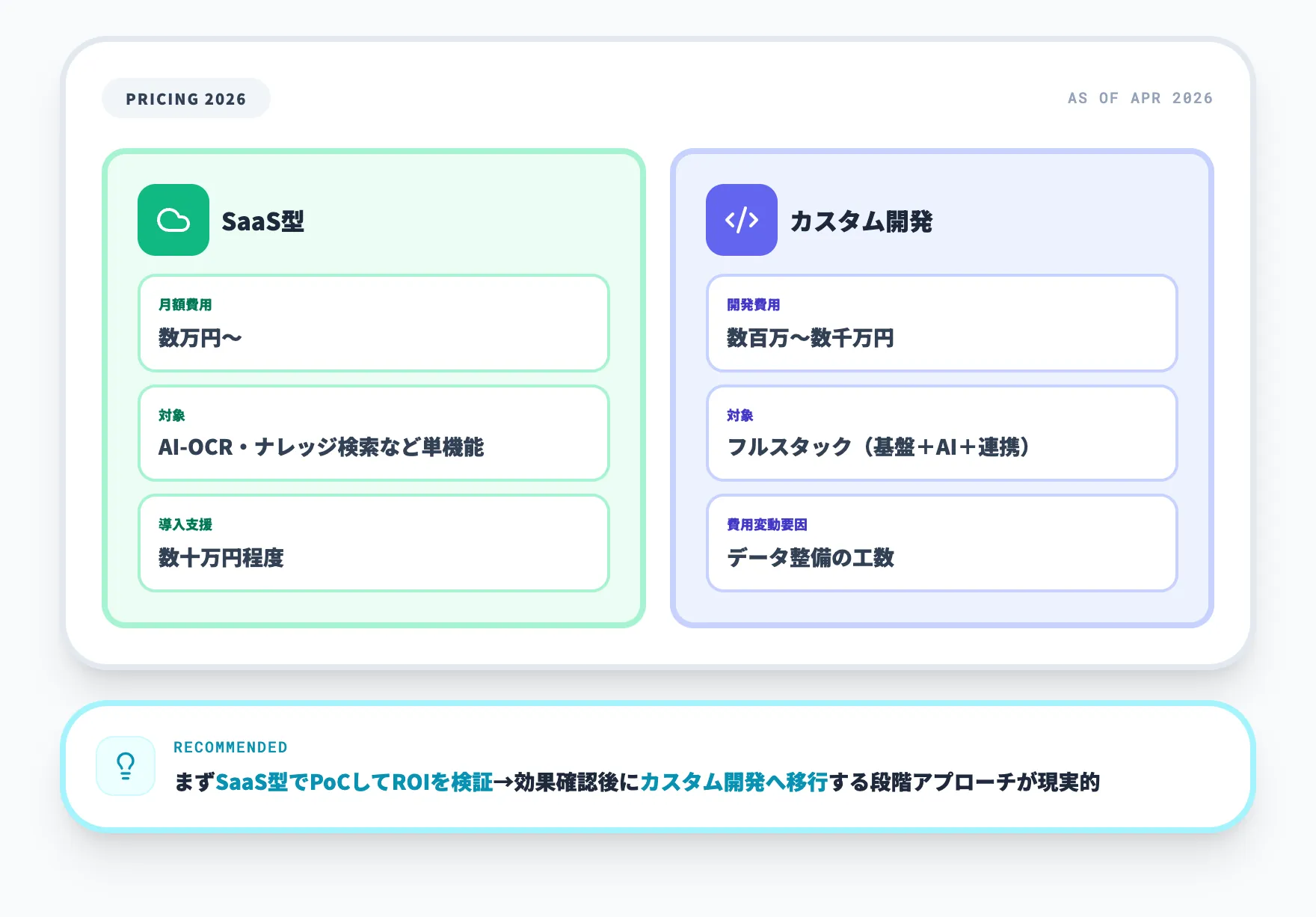Select the 月額費用 pricing option
This screenshot has height=917, width=1316.
372,324
